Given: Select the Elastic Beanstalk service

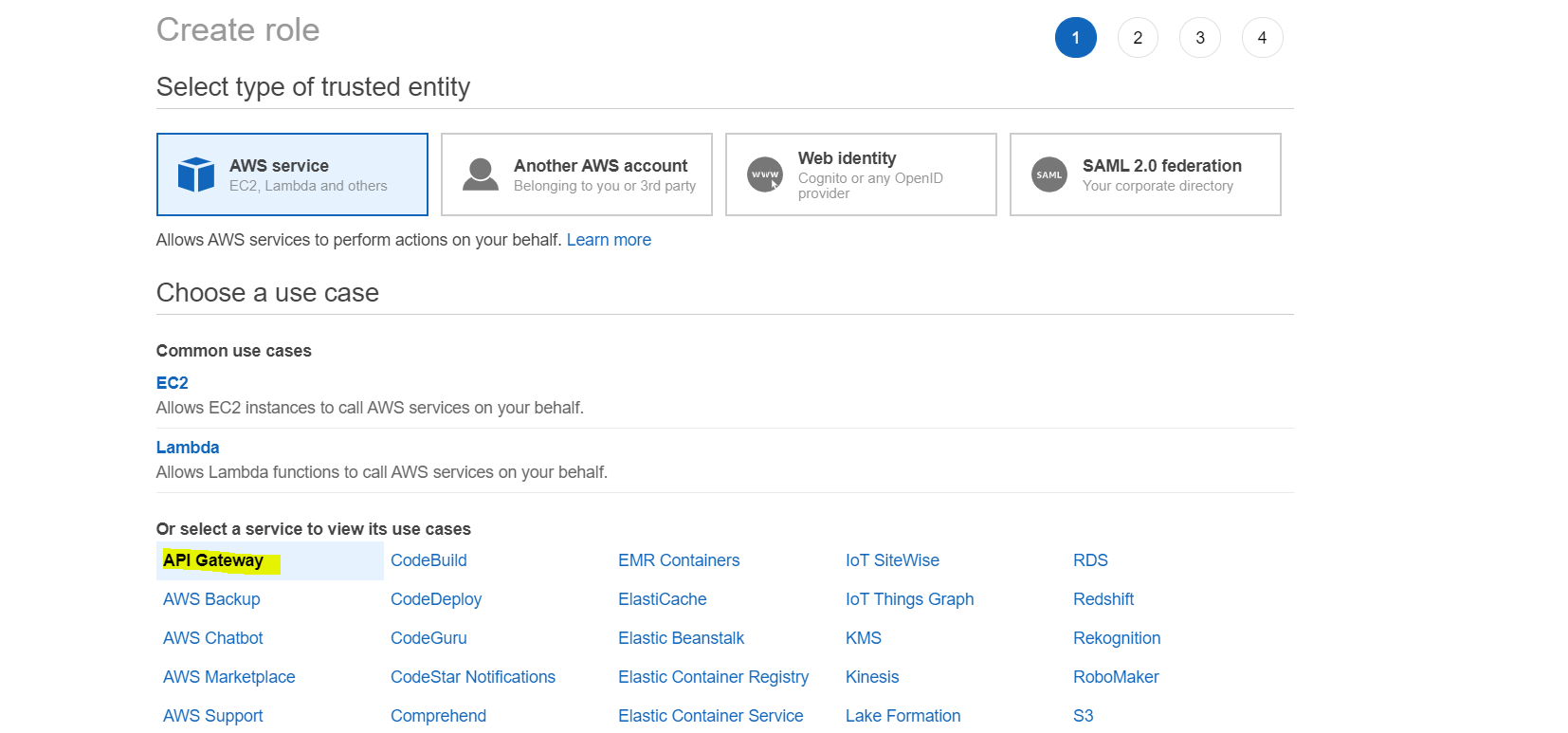Looking at the screenshot, I should point(682,638).
